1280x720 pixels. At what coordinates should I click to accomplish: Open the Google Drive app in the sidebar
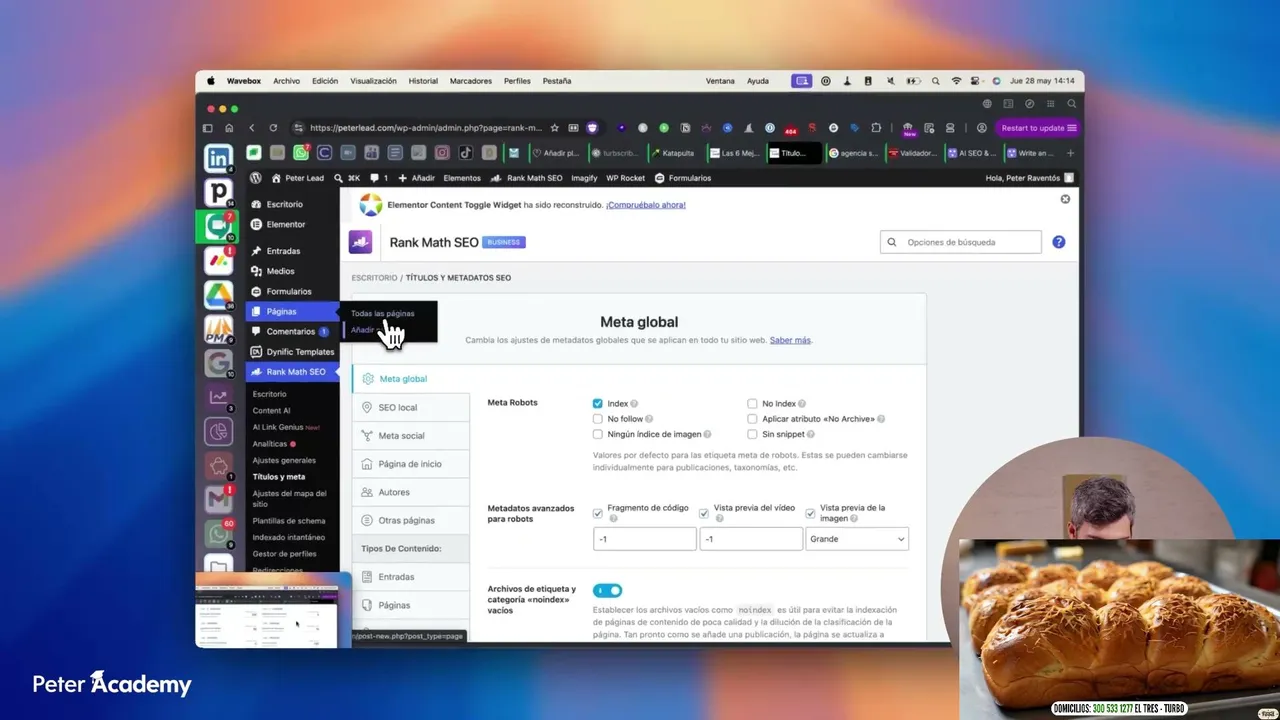click(x=218, y=294)
